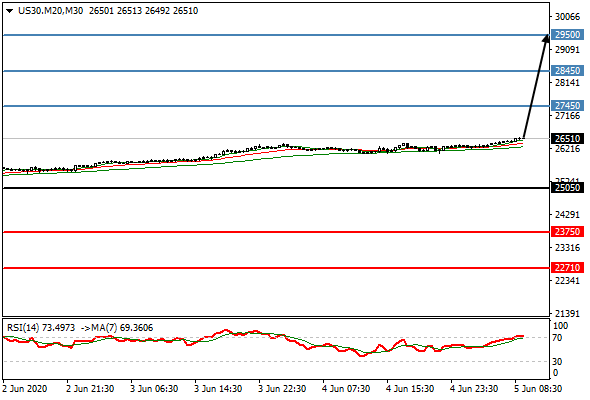Select the 23750 red horizontal level line

pos(276,232)
